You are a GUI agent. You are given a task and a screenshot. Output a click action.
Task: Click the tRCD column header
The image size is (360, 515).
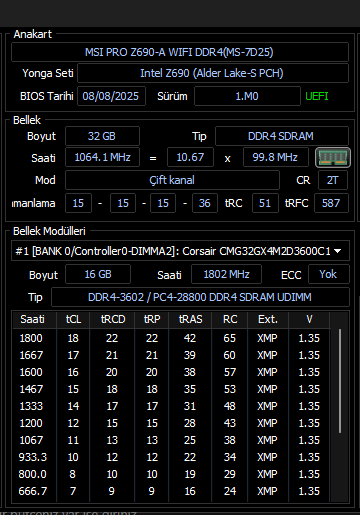[x=112, y=319]
